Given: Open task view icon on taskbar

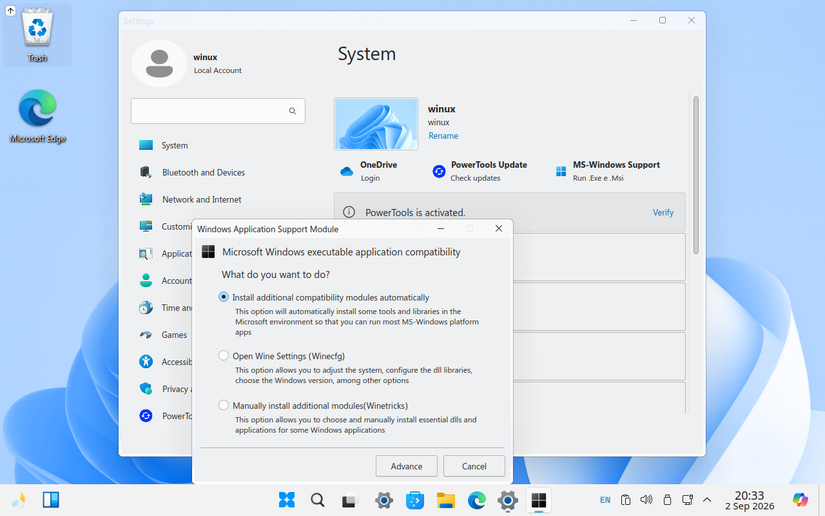Looking at the screenshot, I should pos(349,500).
